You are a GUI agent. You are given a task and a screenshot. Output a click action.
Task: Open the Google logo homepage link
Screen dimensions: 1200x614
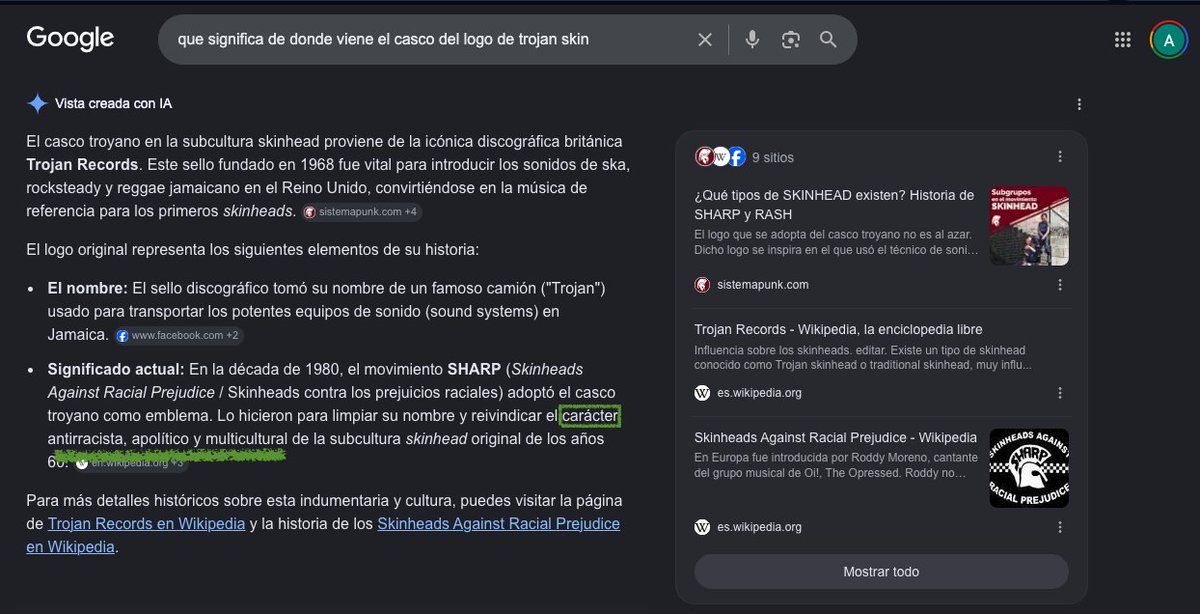point(70,38)
